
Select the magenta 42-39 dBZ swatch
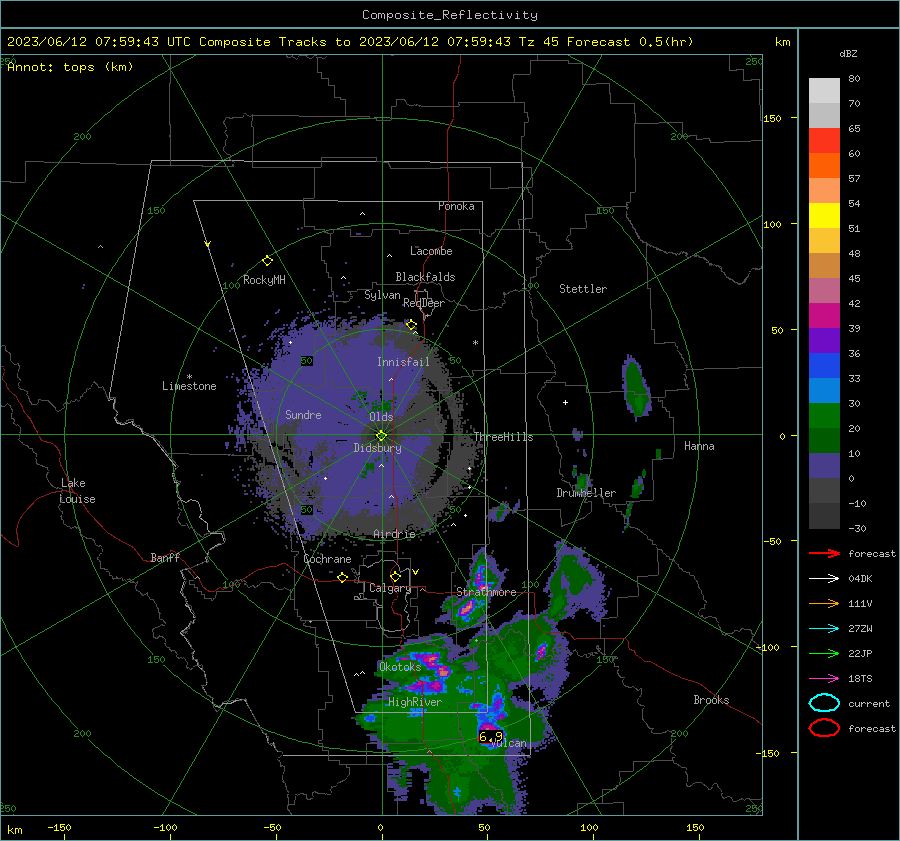click(824, 316)
